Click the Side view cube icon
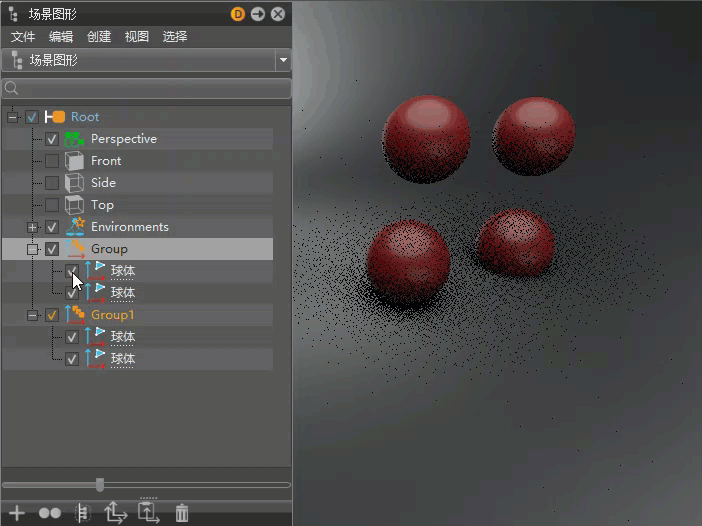The width and height of the screenshot is (702, 526). coord(74,183)
